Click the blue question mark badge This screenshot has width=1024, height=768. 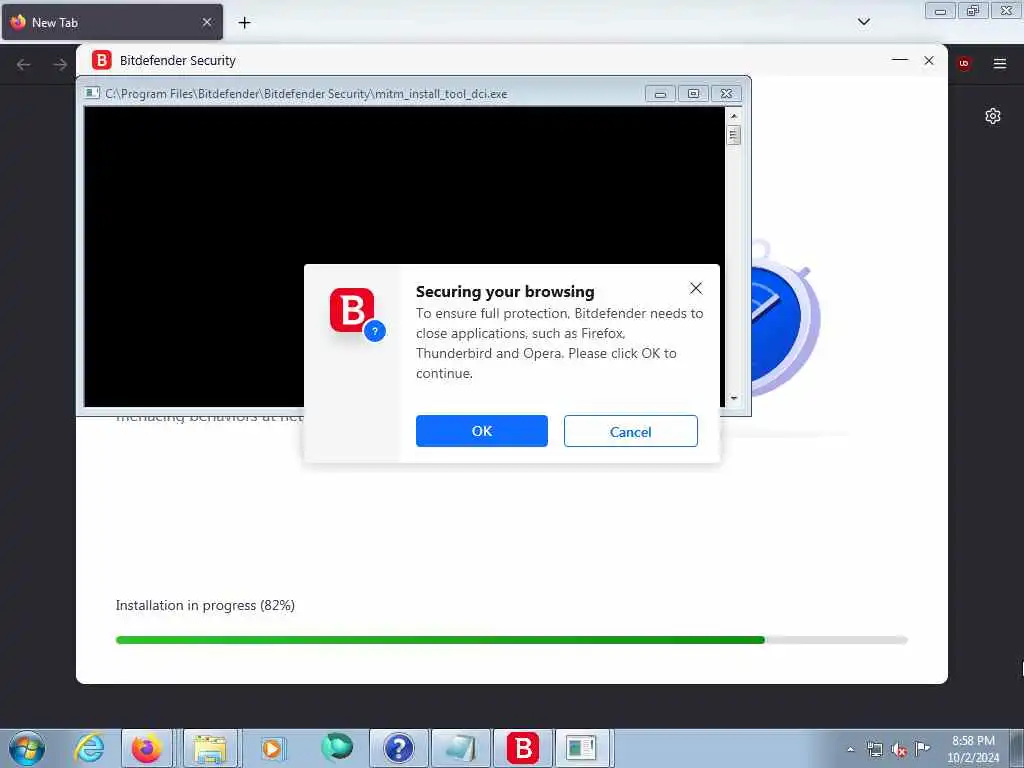(x=375, y=331)
